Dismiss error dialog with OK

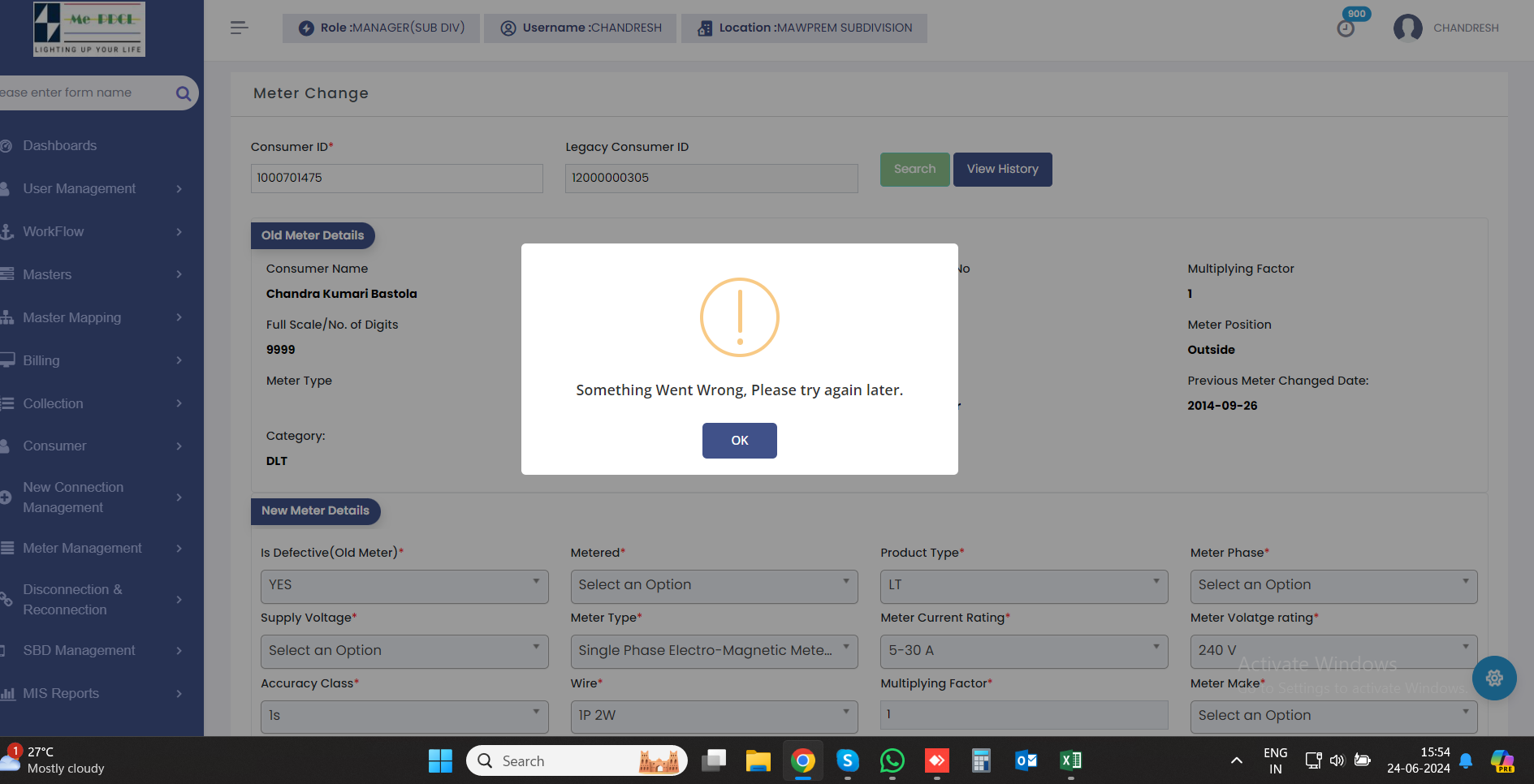pos(740,441)
